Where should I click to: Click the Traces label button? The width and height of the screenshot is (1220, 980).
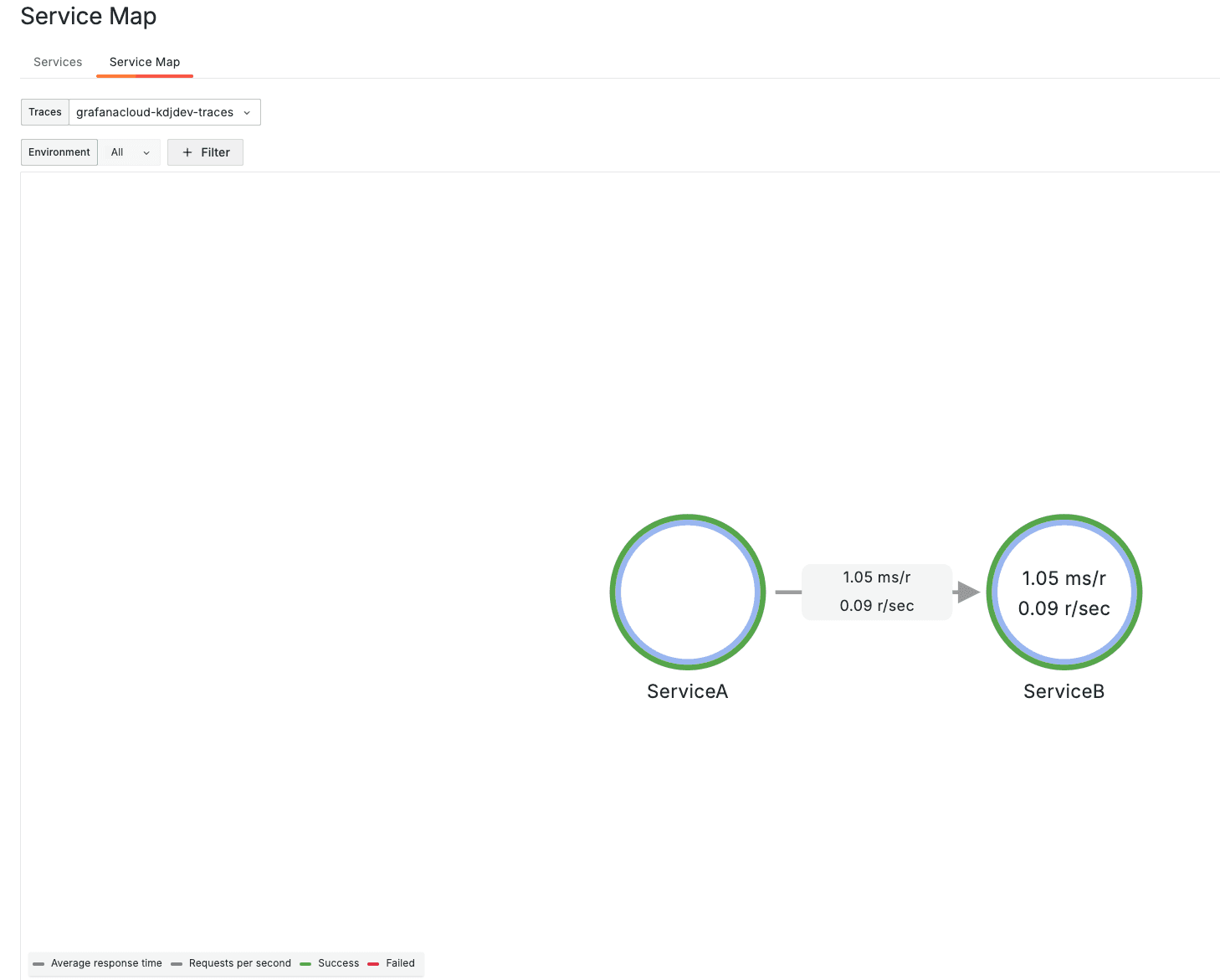click(44, 112)
